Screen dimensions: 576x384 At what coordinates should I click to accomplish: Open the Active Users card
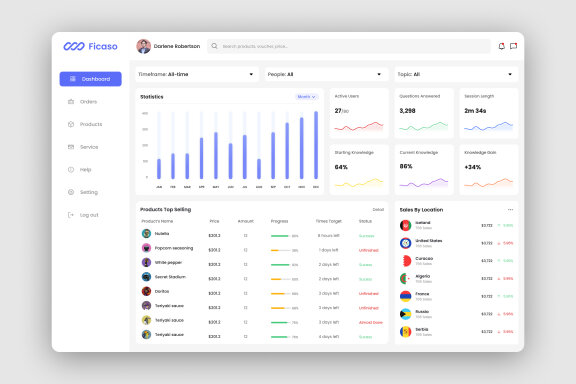coord(359,113)
